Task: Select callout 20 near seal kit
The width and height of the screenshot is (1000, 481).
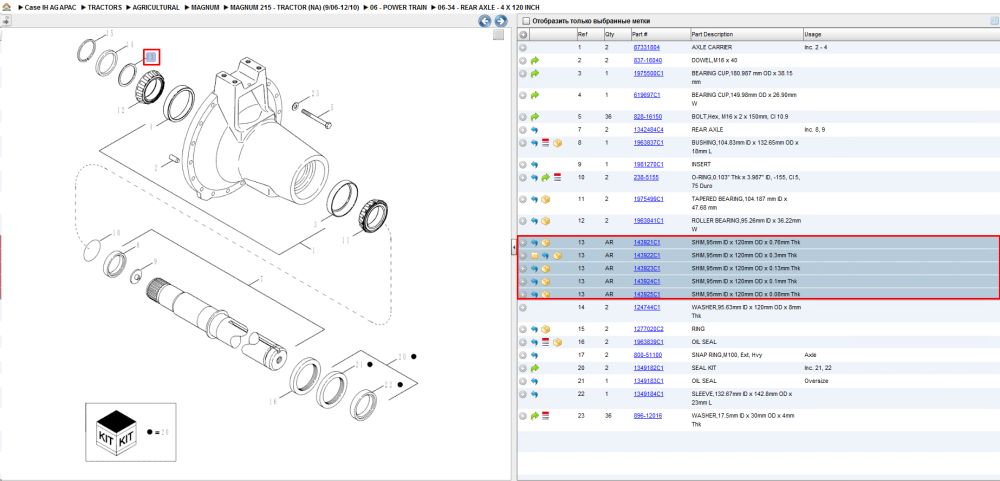Action: tap(402, 356)
